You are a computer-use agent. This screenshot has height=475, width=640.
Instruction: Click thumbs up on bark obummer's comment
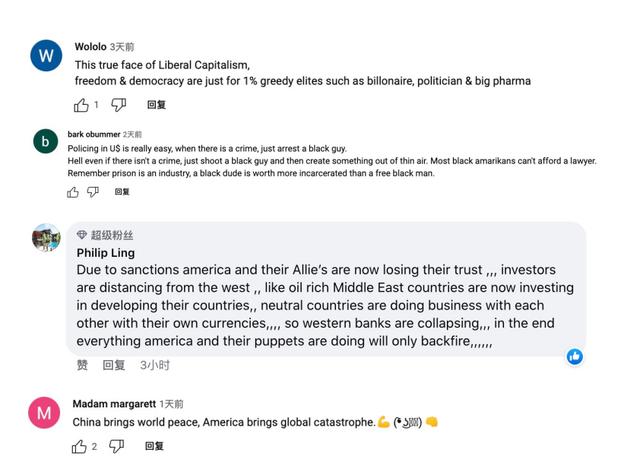(73, 192)
